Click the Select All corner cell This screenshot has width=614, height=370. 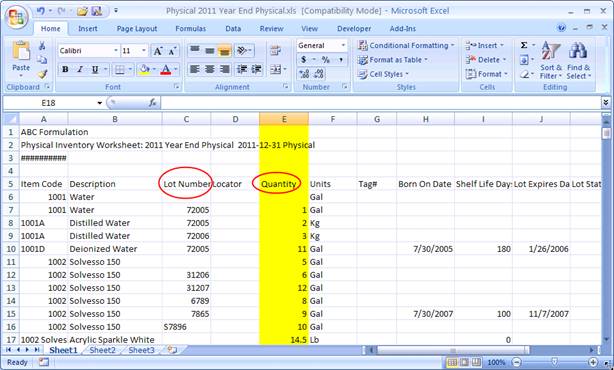[11, 119]
